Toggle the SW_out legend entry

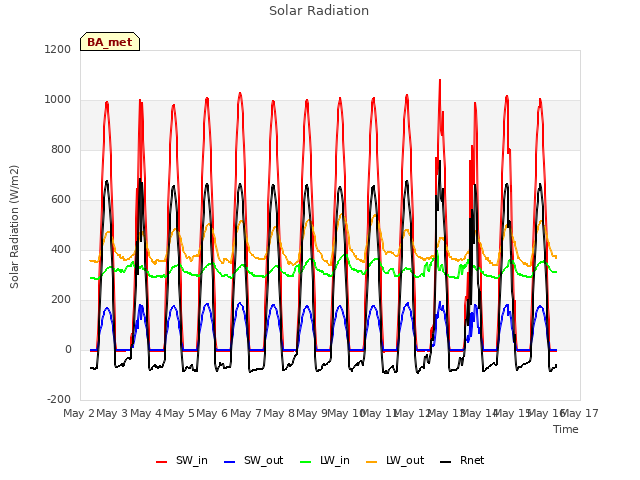[254, 460]
